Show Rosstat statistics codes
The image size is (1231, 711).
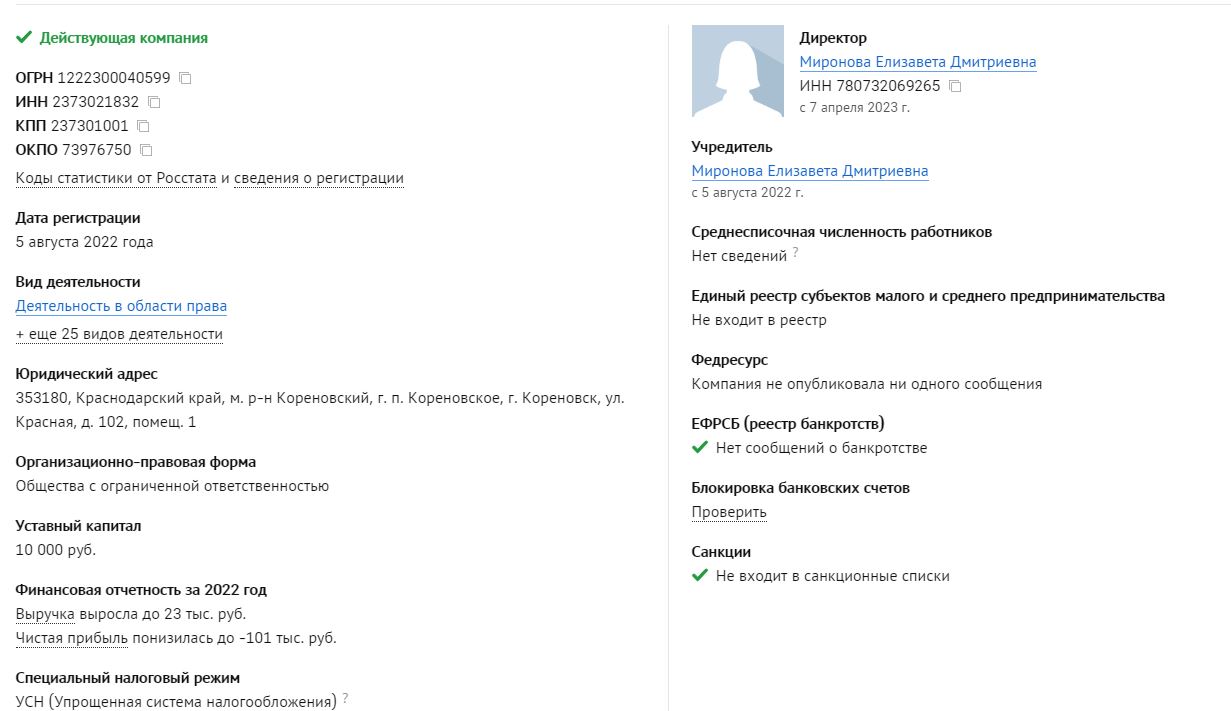(116, 178)
